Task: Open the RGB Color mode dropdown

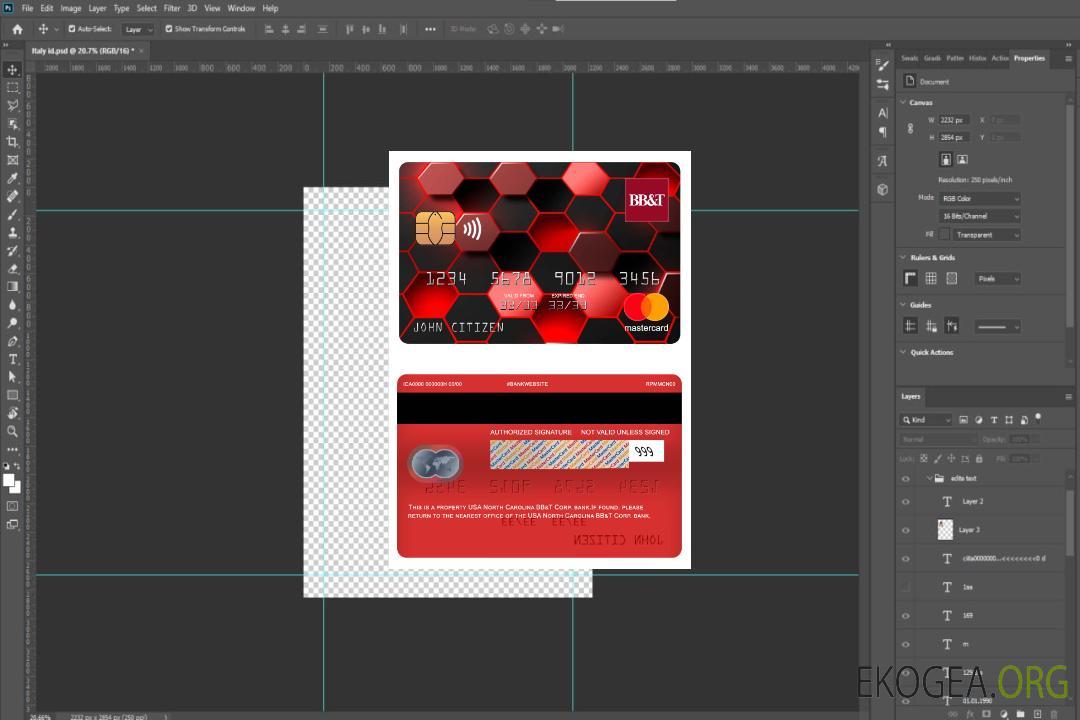Action: pyautogui.click(x=980, y=198)
